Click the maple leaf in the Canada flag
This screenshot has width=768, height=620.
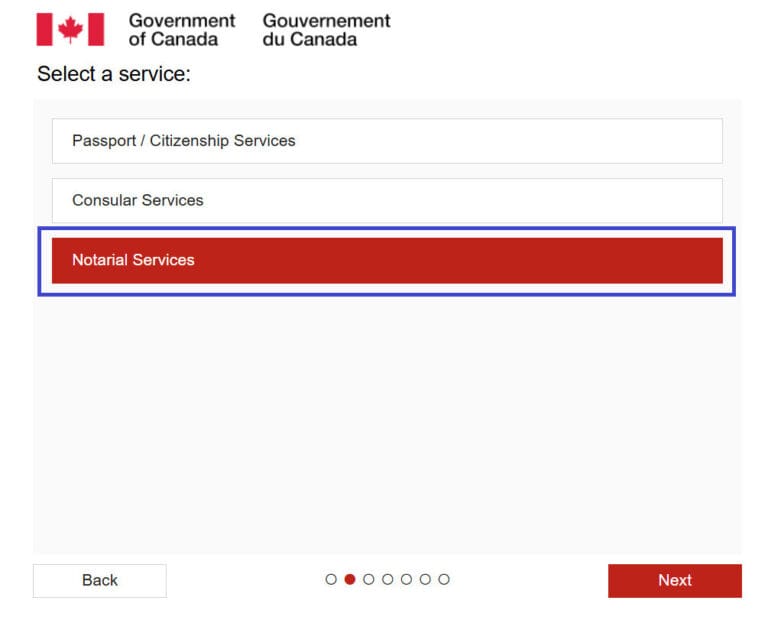coord(70,30)
